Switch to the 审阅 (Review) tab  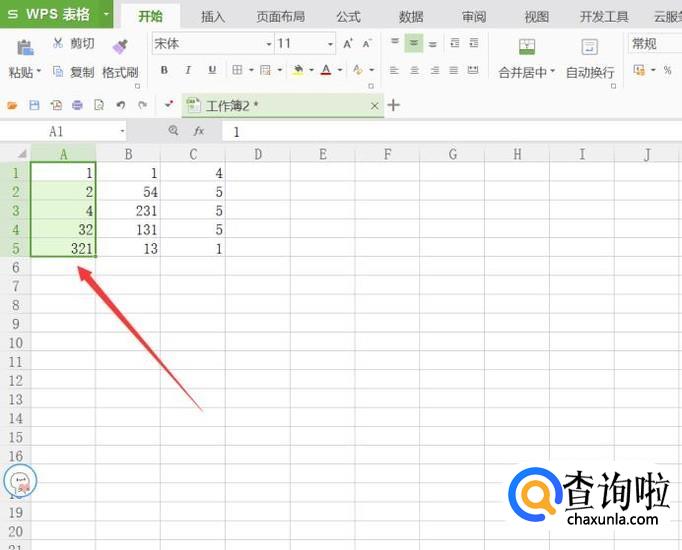[x=474, y=17]
